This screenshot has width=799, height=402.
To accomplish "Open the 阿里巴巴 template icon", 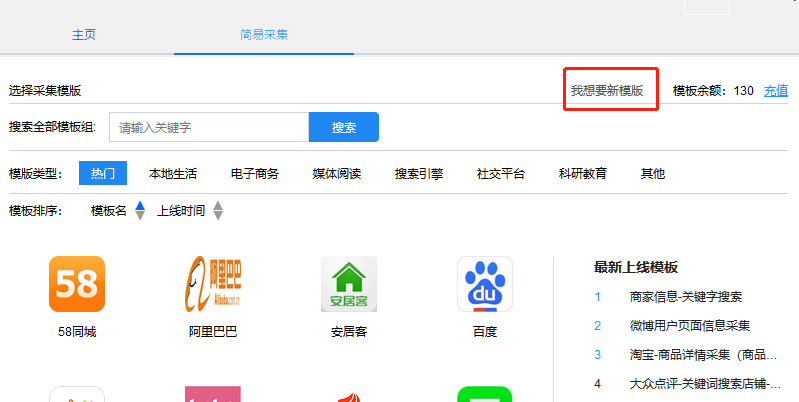I will pyautogui.click(x=213, y=284).
